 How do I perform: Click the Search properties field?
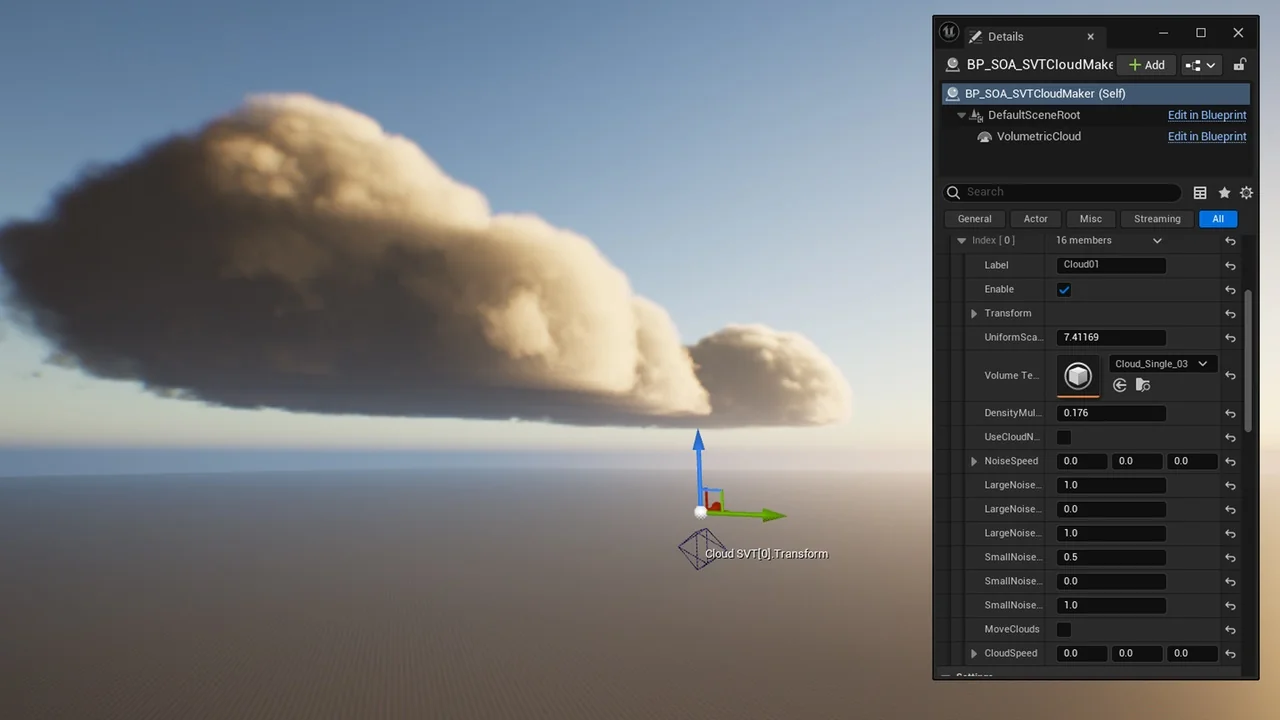click(x=1060, y=192)
